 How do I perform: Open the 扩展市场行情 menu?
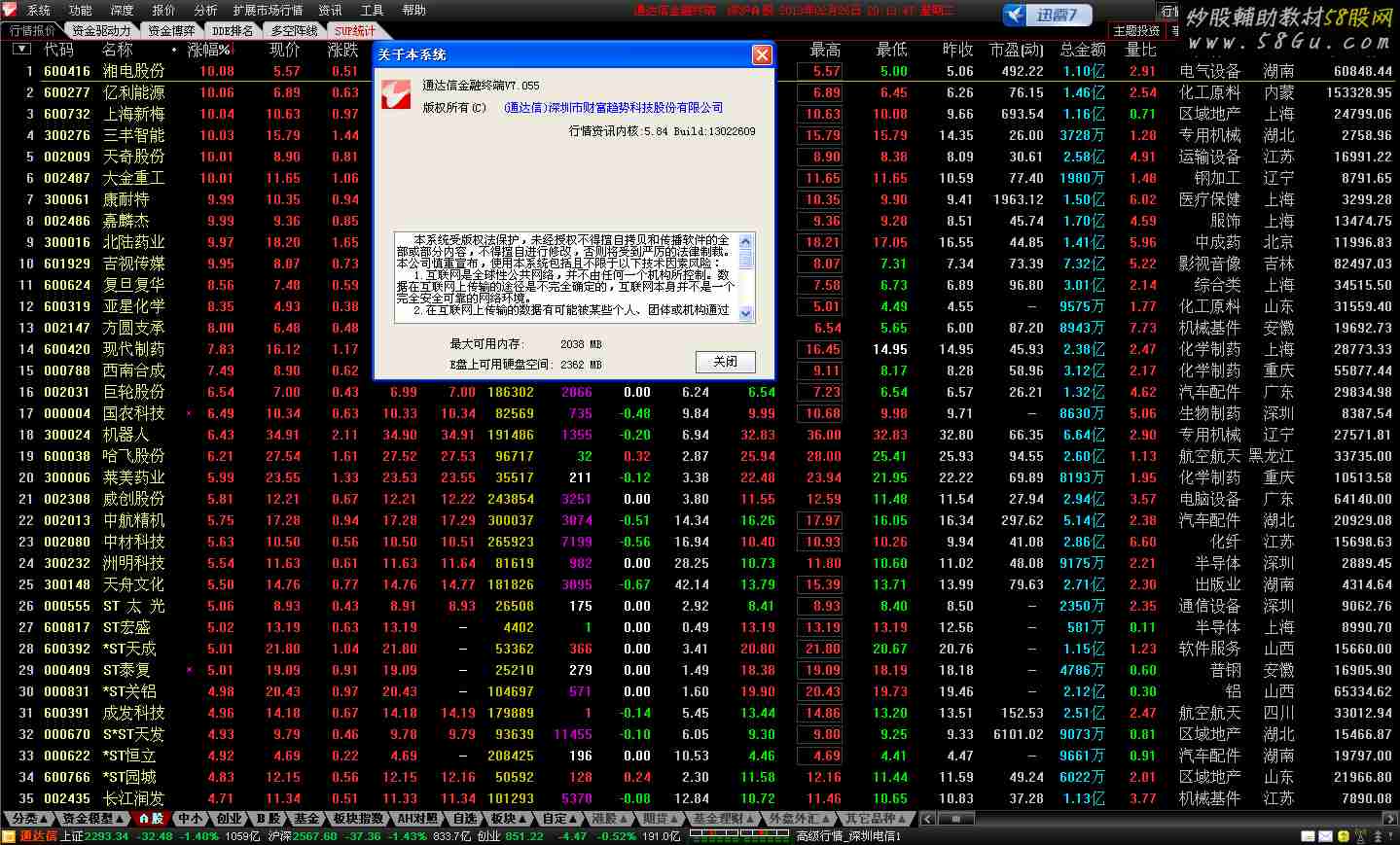(x=268, y=10)
